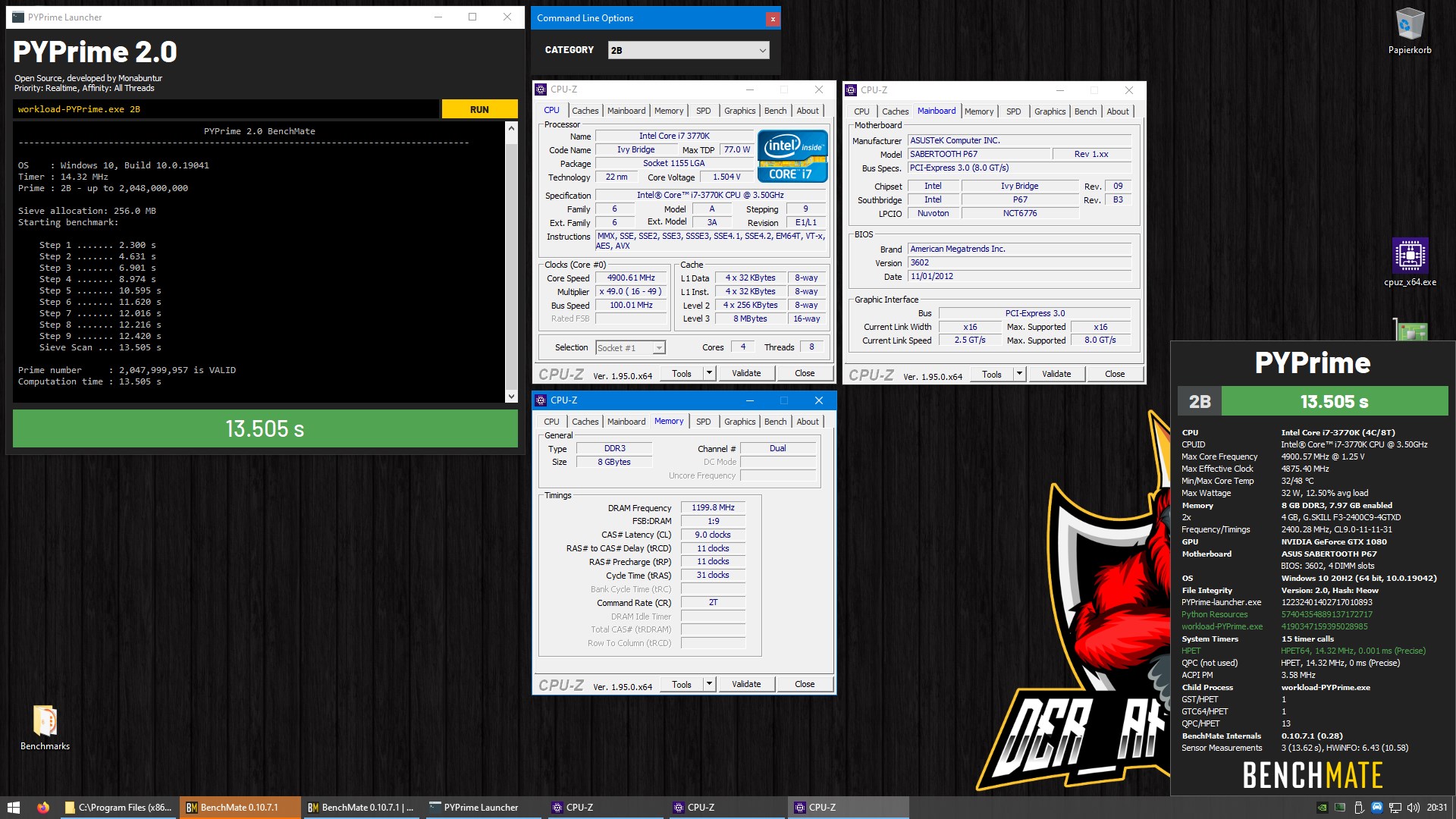Click the title icon of CPU-Z Memory window
1456x819 pixels.
[541, 400]
